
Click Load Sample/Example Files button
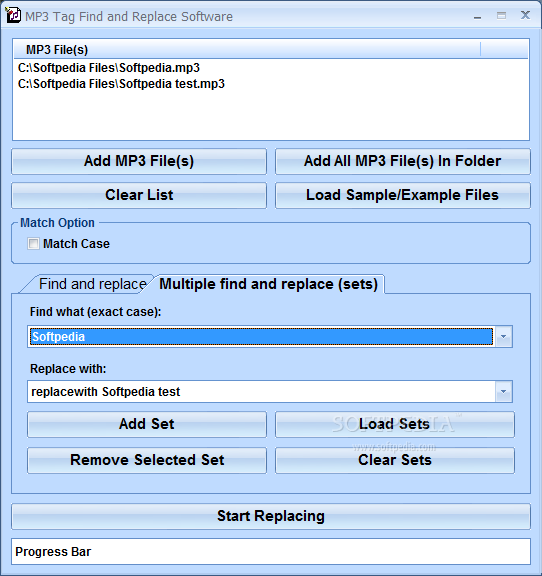coord(403,195)
